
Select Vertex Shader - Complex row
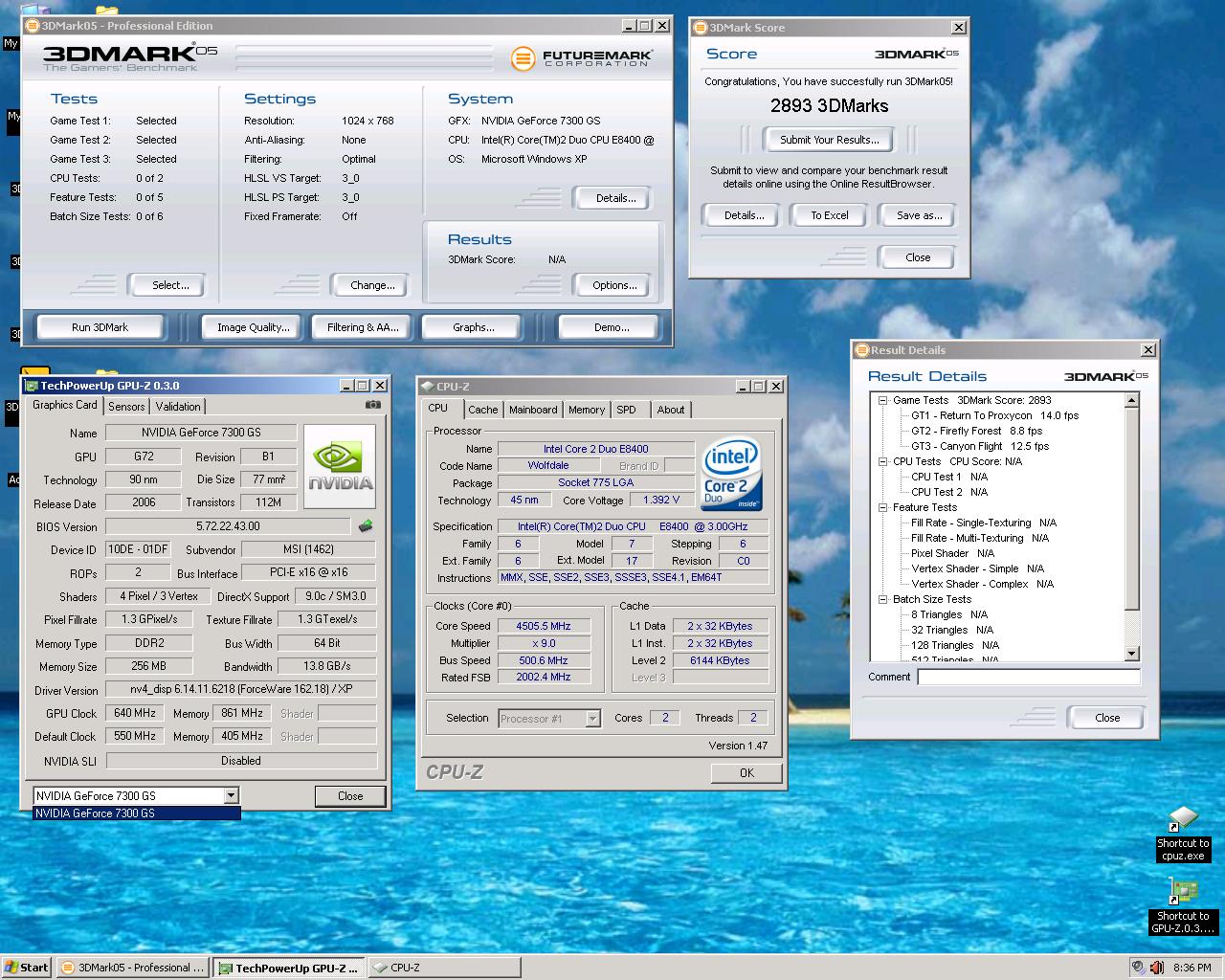point(982,584)
